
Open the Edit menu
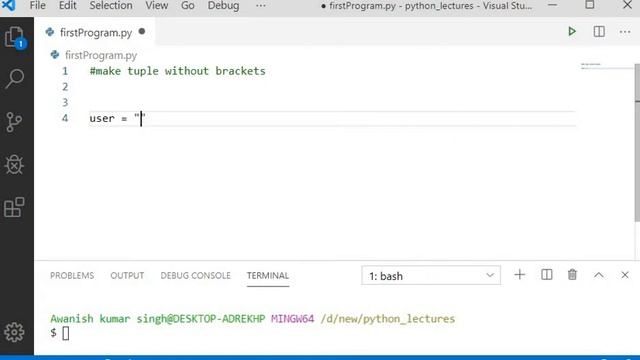(67, 6)
